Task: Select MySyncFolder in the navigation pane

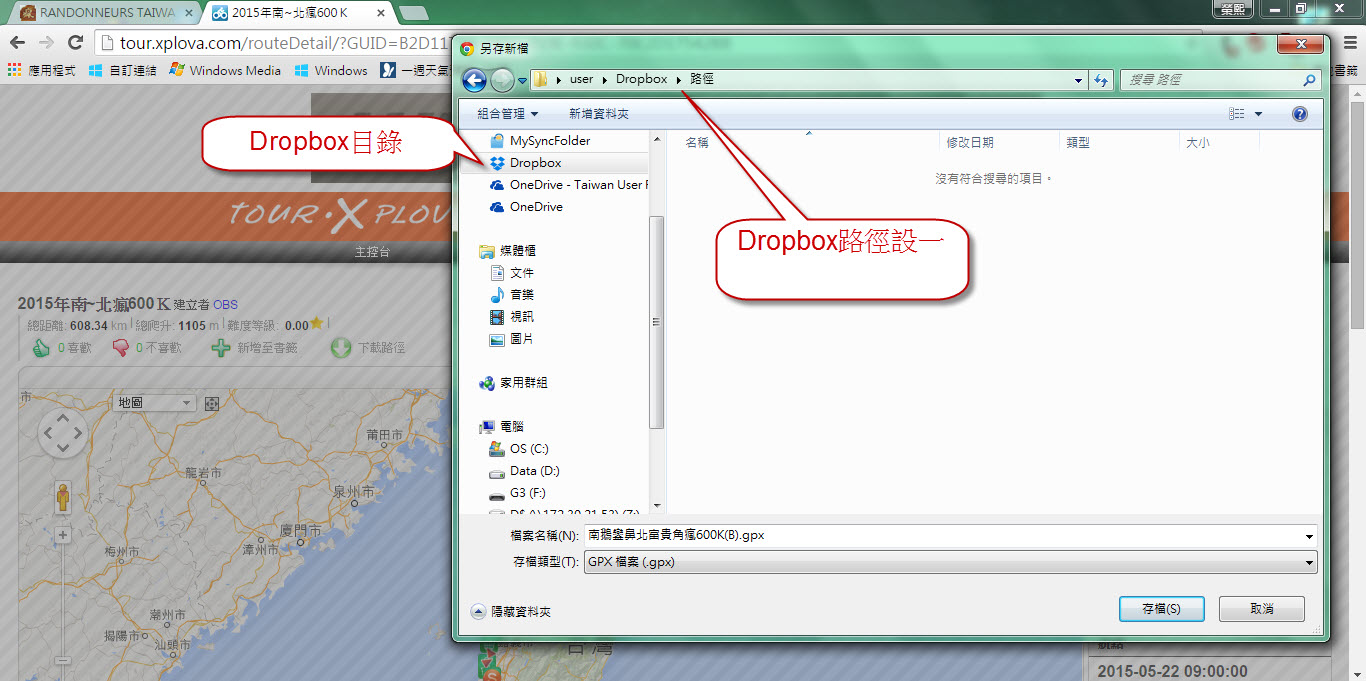Action: point(549,141)
